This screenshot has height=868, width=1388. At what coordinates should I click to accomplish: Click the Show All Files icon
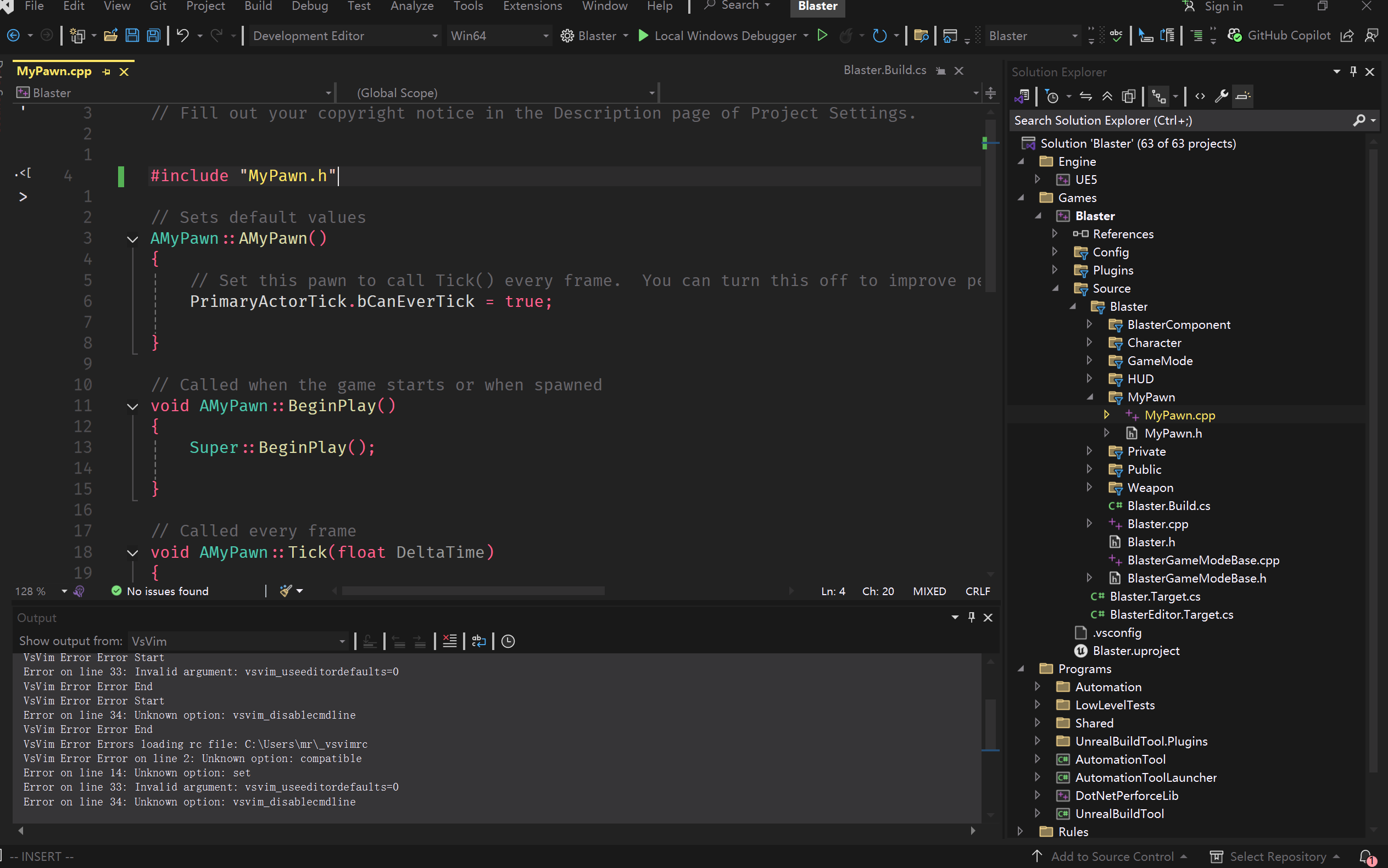1128,96
